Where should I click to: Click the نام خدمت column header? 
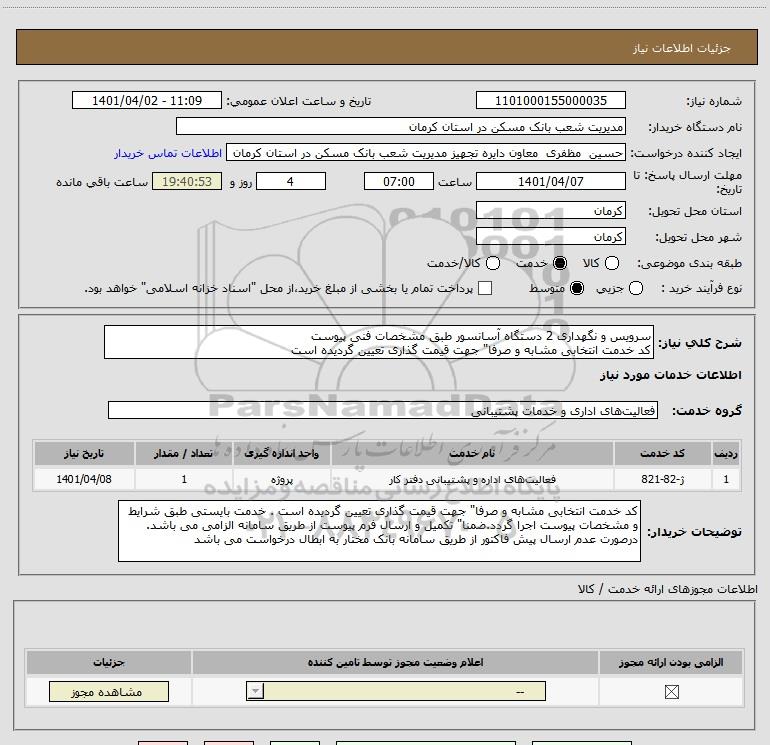point(472,453)
